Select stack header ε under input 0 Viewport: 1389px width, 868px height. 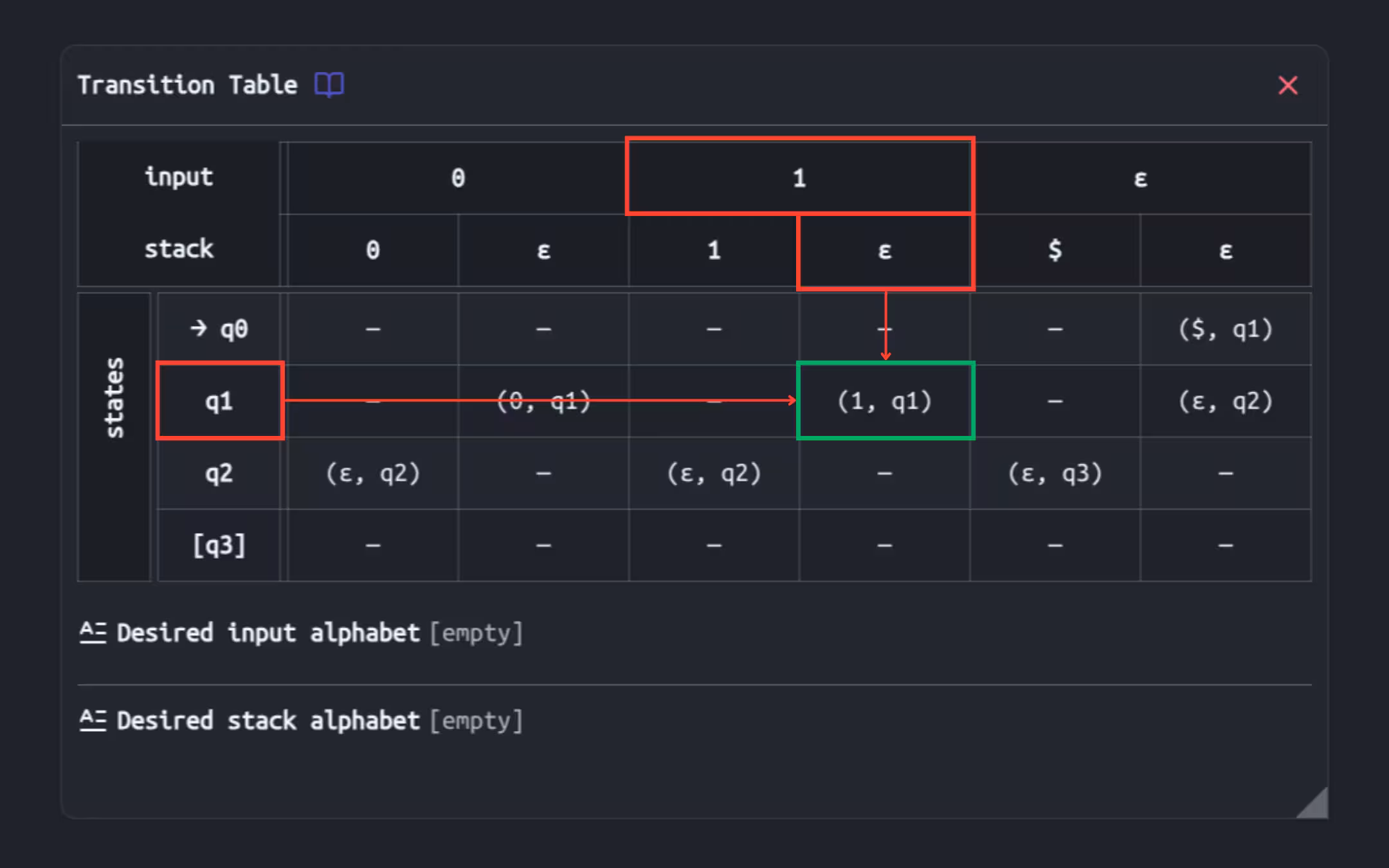tap(543, 250)
